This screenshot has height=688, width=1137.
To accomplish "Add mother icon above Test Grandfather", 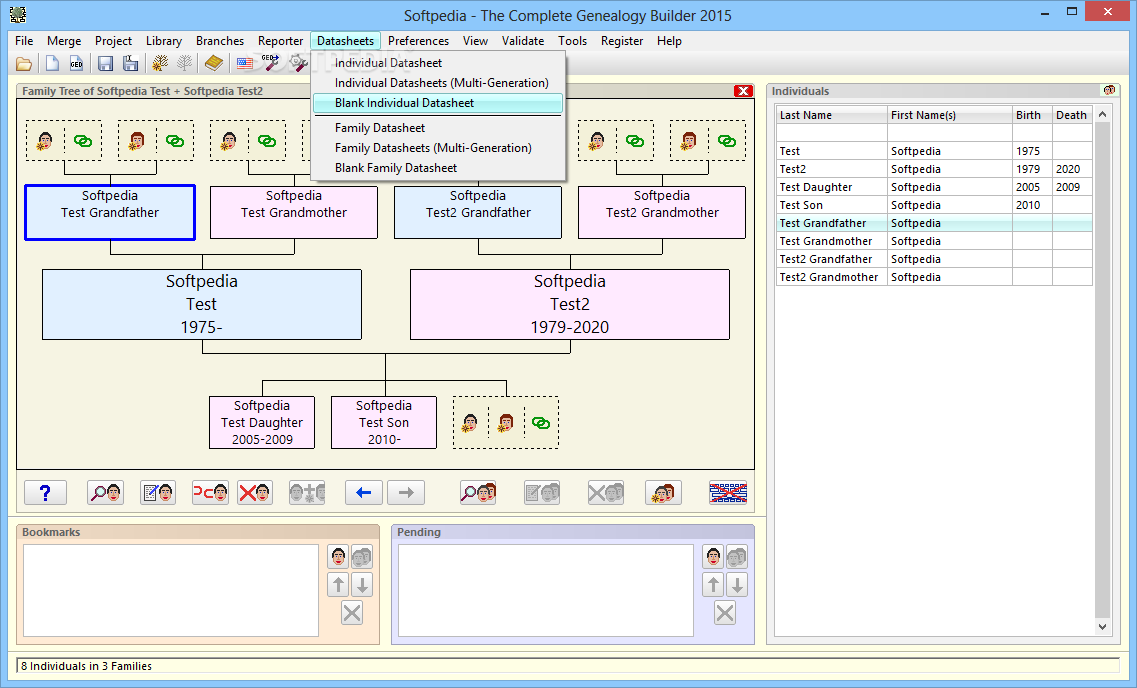I will click(x=137, y=140).
